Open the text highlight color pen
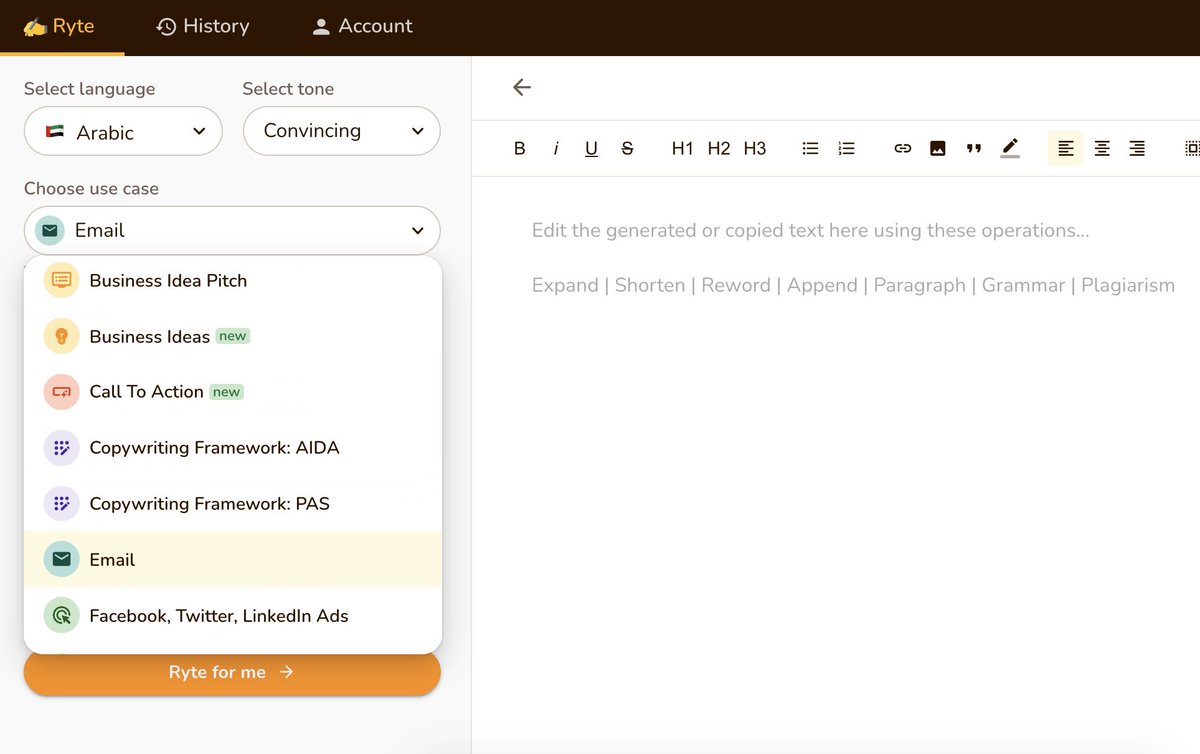 click(x=1010, y=148)
